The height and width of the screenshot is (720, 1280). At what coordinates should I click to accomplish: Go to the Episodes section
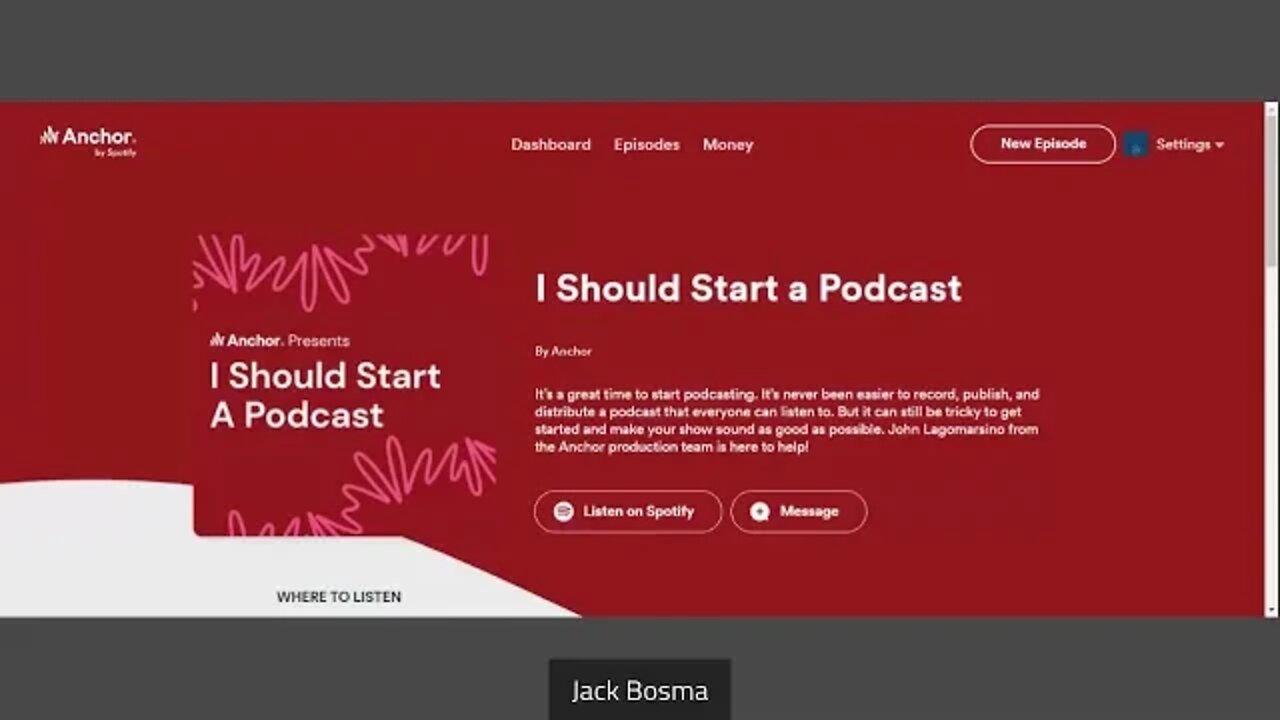[647, 144]
